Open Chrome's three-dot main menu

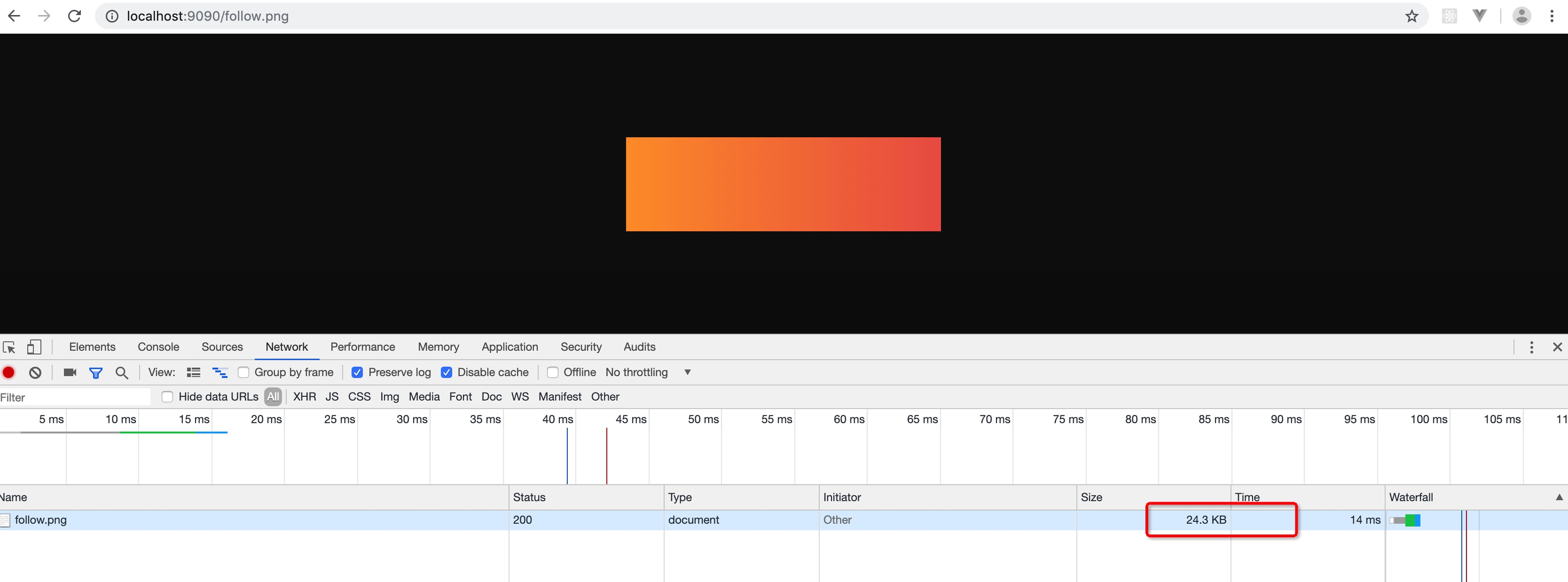pos(1551,17)
